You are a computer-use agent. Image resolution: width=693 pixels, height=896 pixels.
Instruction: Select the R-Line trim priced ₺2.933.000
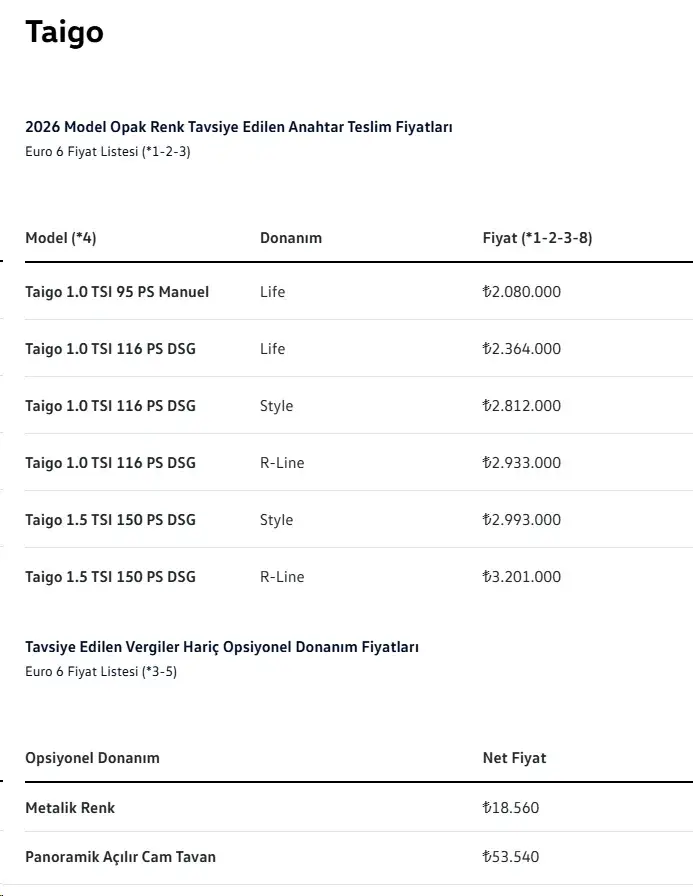click(282, 463)
